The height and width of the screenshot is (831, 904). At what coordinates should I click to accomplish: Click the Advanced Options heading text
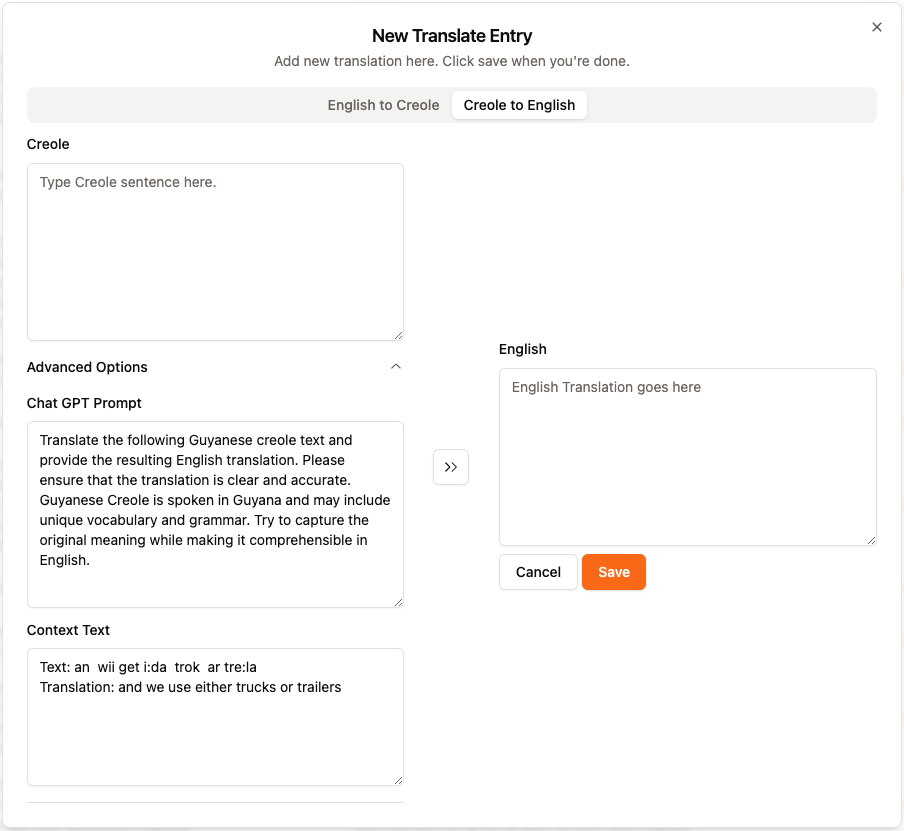coord(87,367)
